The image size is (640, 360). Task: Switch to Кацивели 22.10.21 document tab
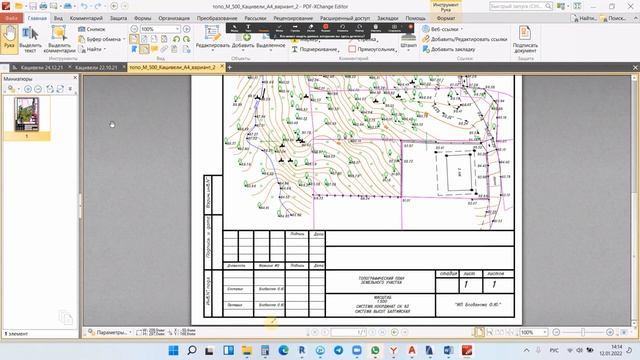click(96, 67)
